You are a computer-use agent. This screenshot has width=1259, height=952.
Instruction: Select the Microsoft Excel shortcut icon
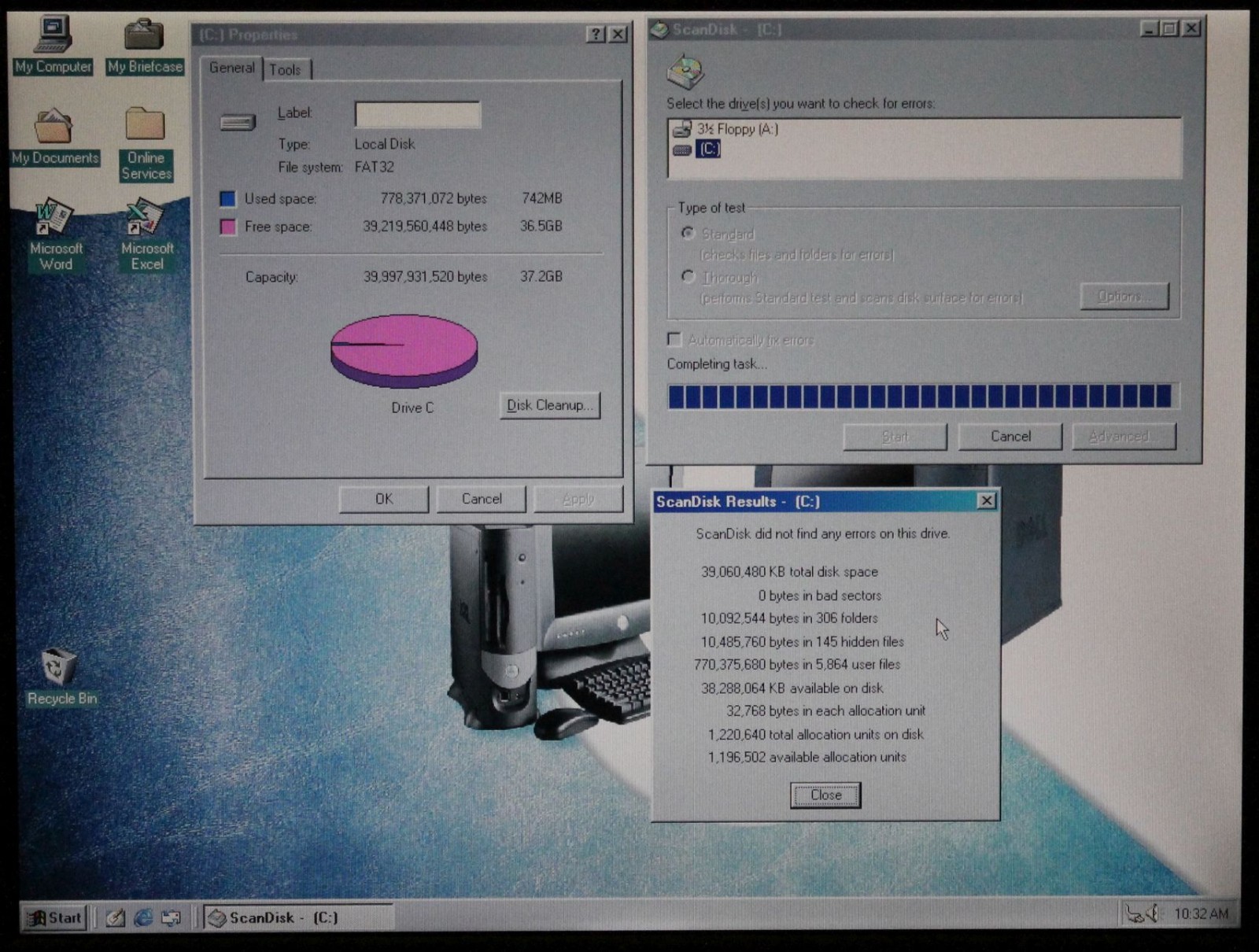pyautogui.click(x=147, y=236)
